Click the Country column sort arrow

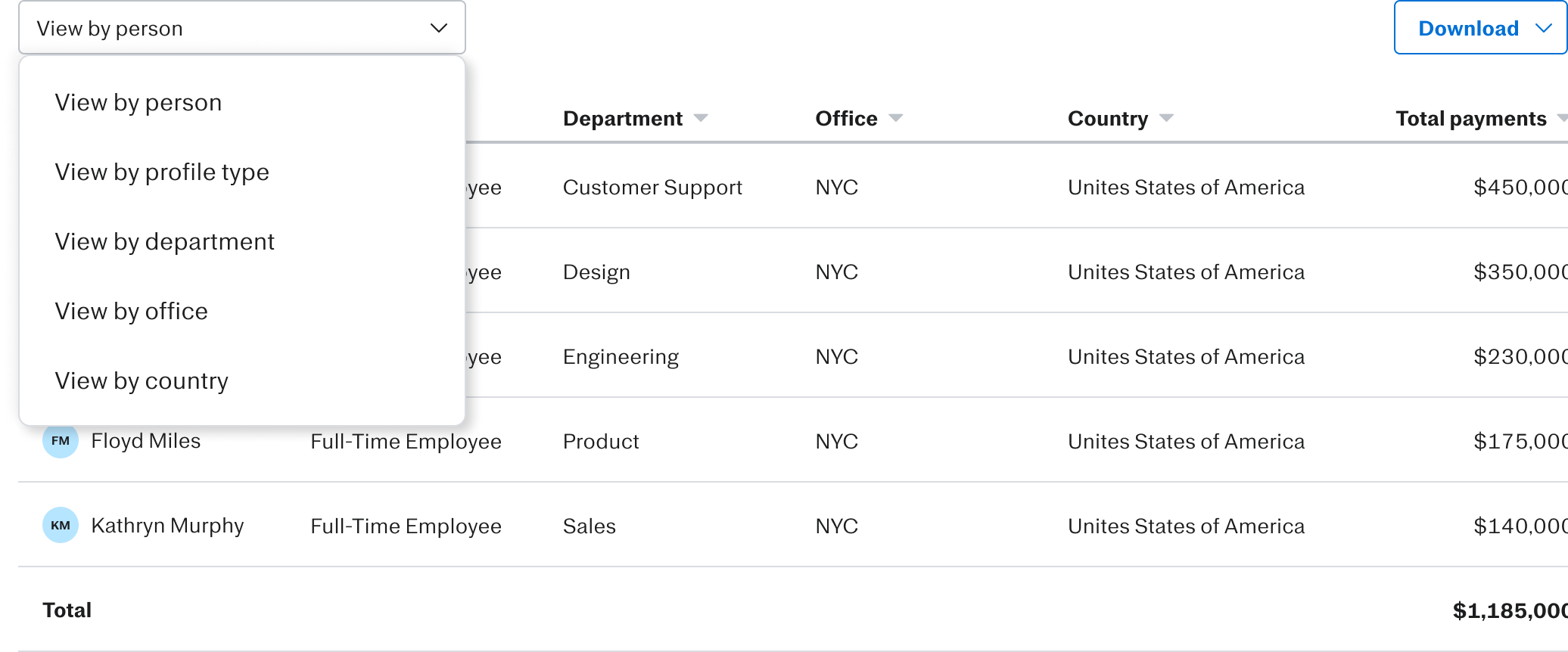[1166, 118]
